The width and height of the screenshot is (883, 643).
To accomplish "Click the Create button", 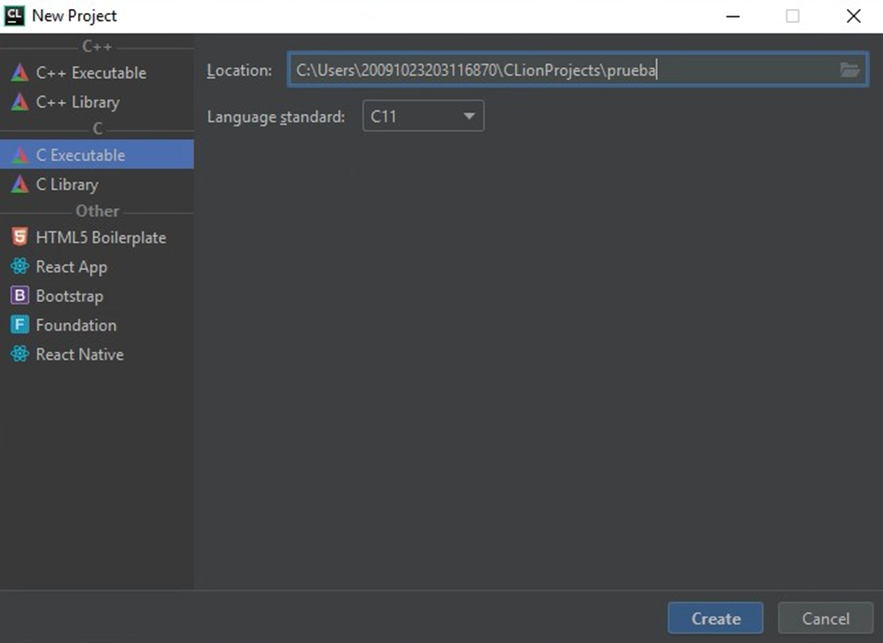I will pyautogui.click(x=715, y=618).
